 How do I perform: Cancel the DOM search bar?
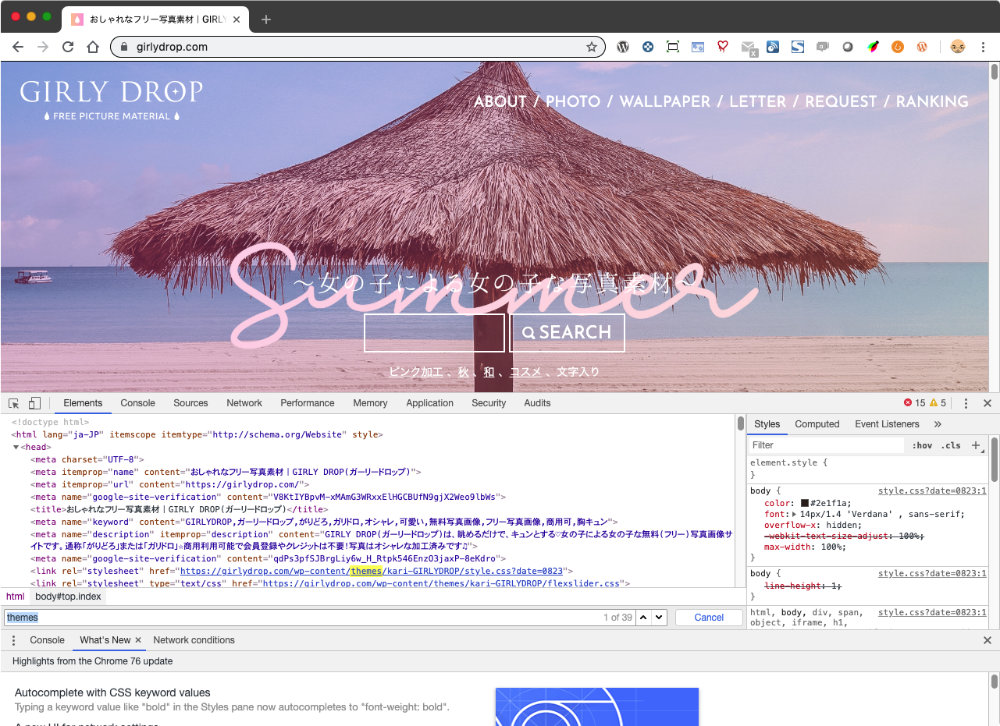(709, 618)
